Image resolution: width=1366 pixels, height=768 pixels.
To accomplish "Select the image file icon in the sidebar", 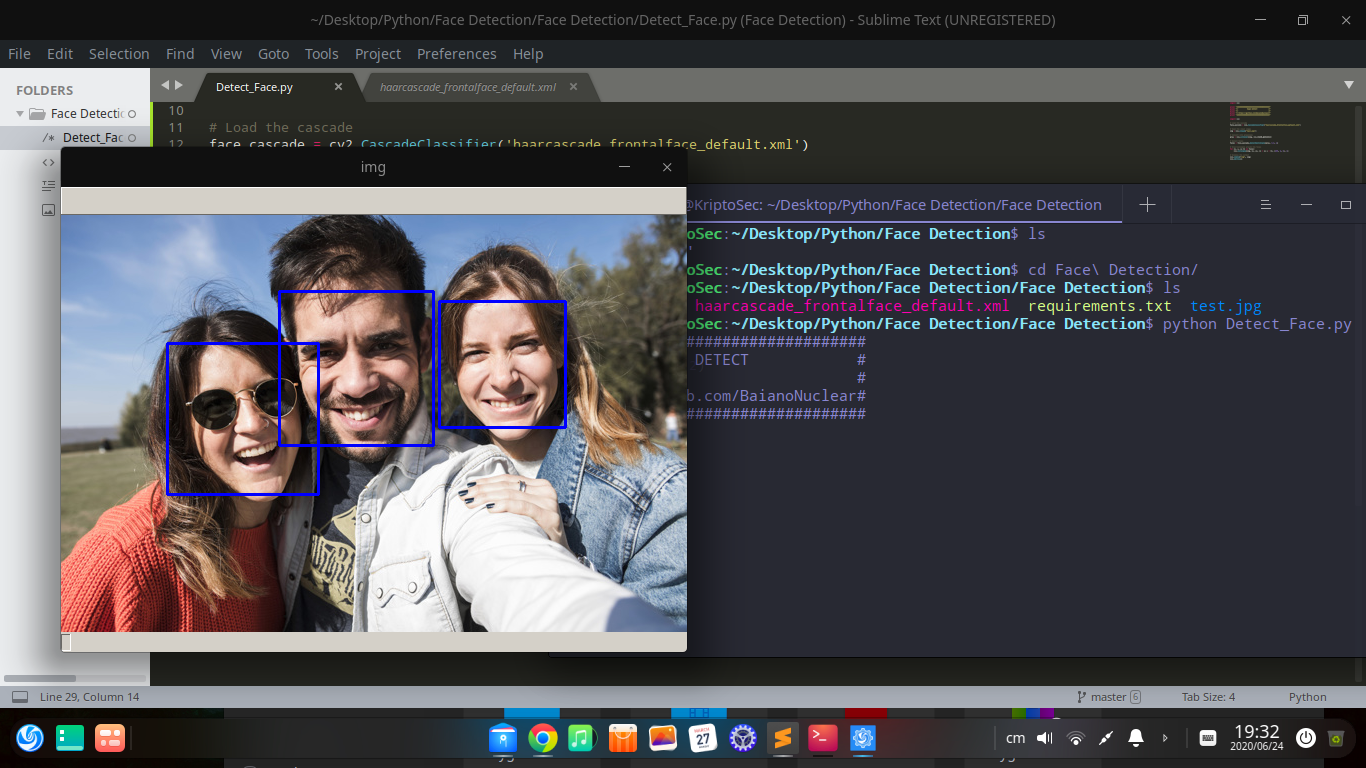I will pos(48,210).
